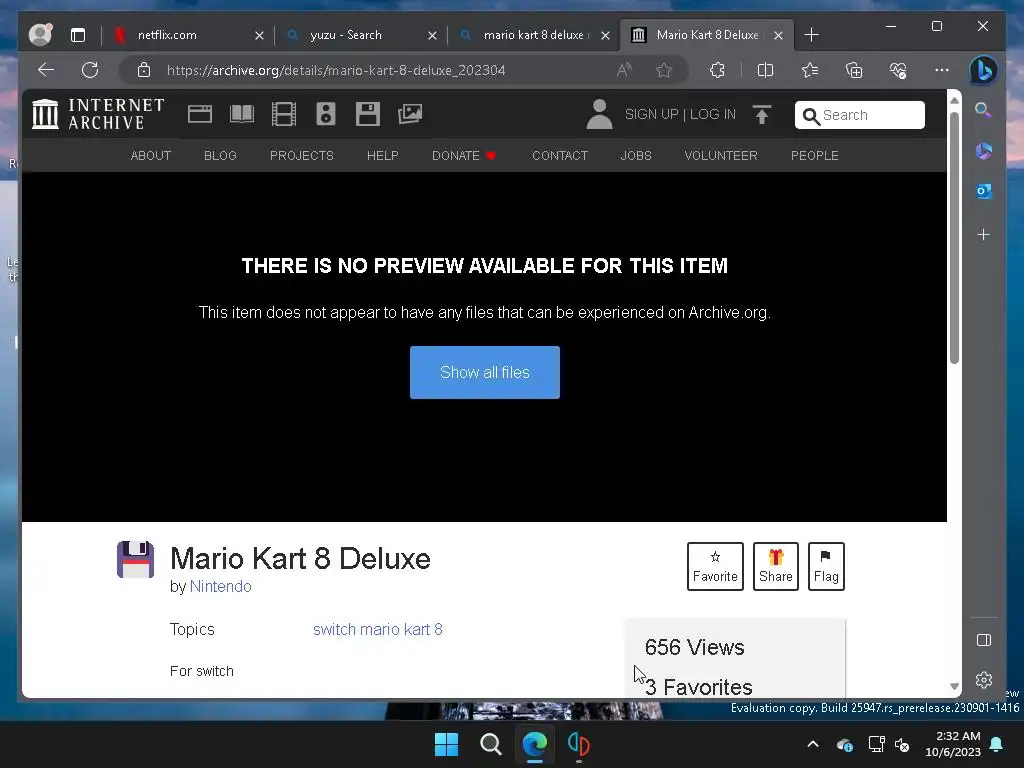The image size is (1024, 768).
Task: View site information lock icon
Action: [x=144, y=70]
